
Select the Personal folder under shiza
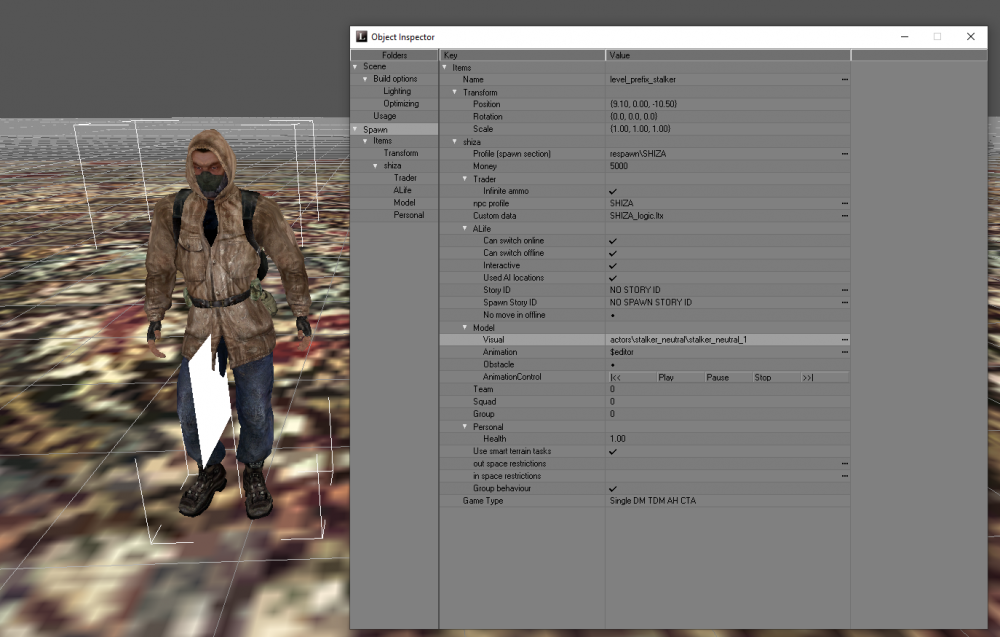click(408, 215)
